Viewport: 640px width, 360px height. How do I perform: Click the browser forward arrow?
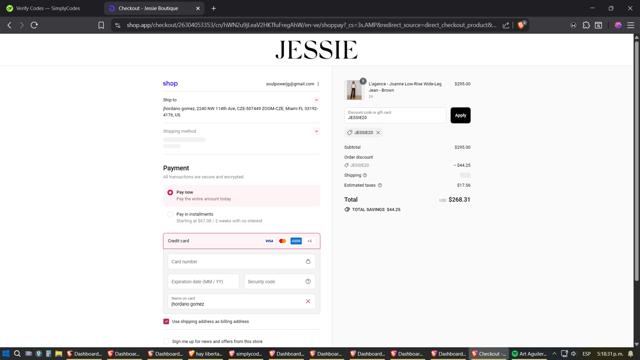coord(22,25)
